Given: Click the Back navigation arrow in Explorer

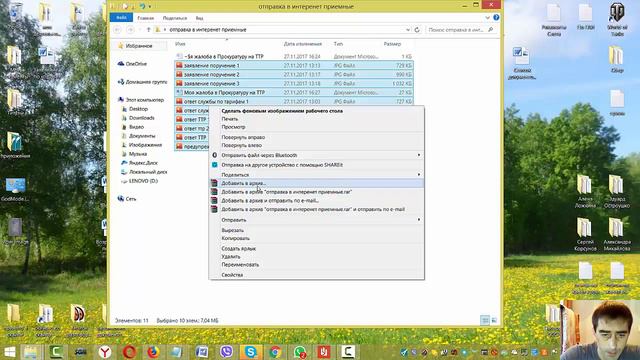Looking at the screenshot, I should click(x=118, y=30).
